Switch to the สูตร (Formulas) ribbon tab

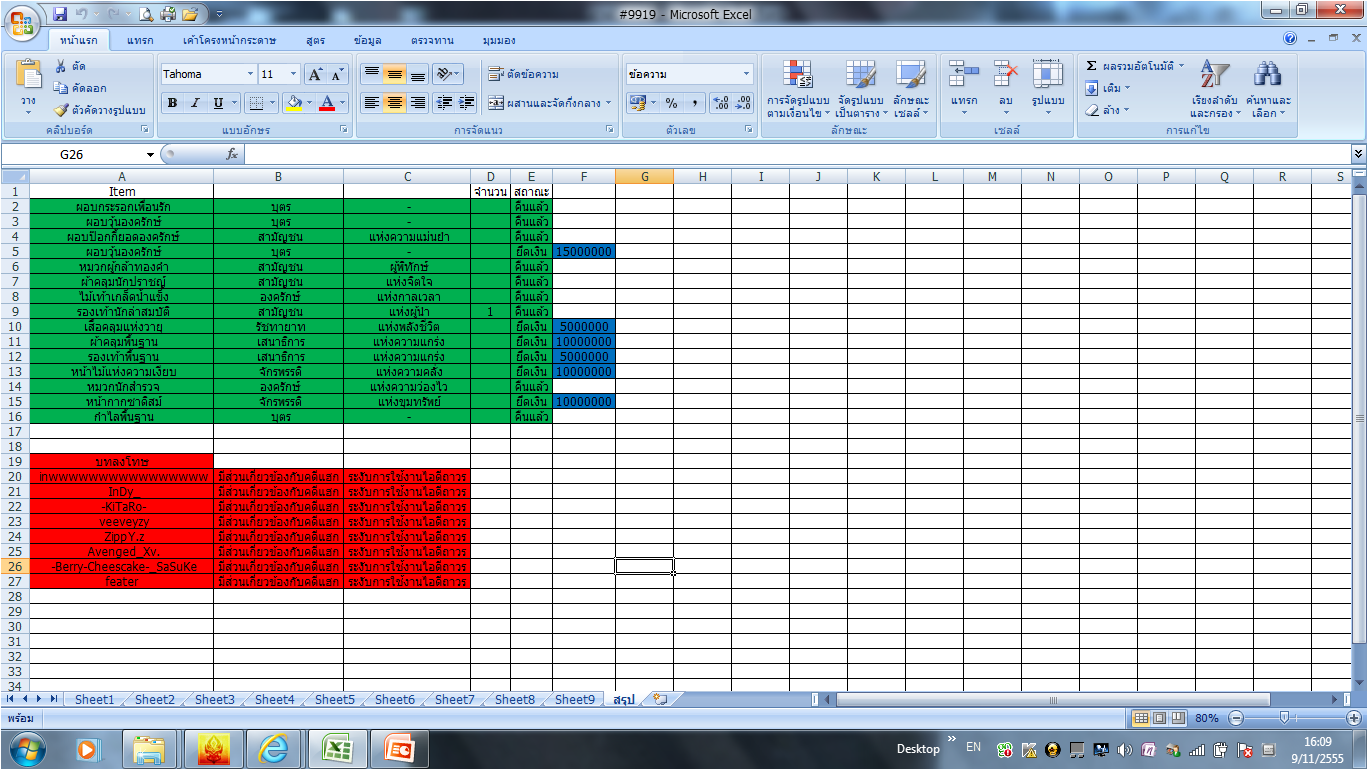(316, 40)
